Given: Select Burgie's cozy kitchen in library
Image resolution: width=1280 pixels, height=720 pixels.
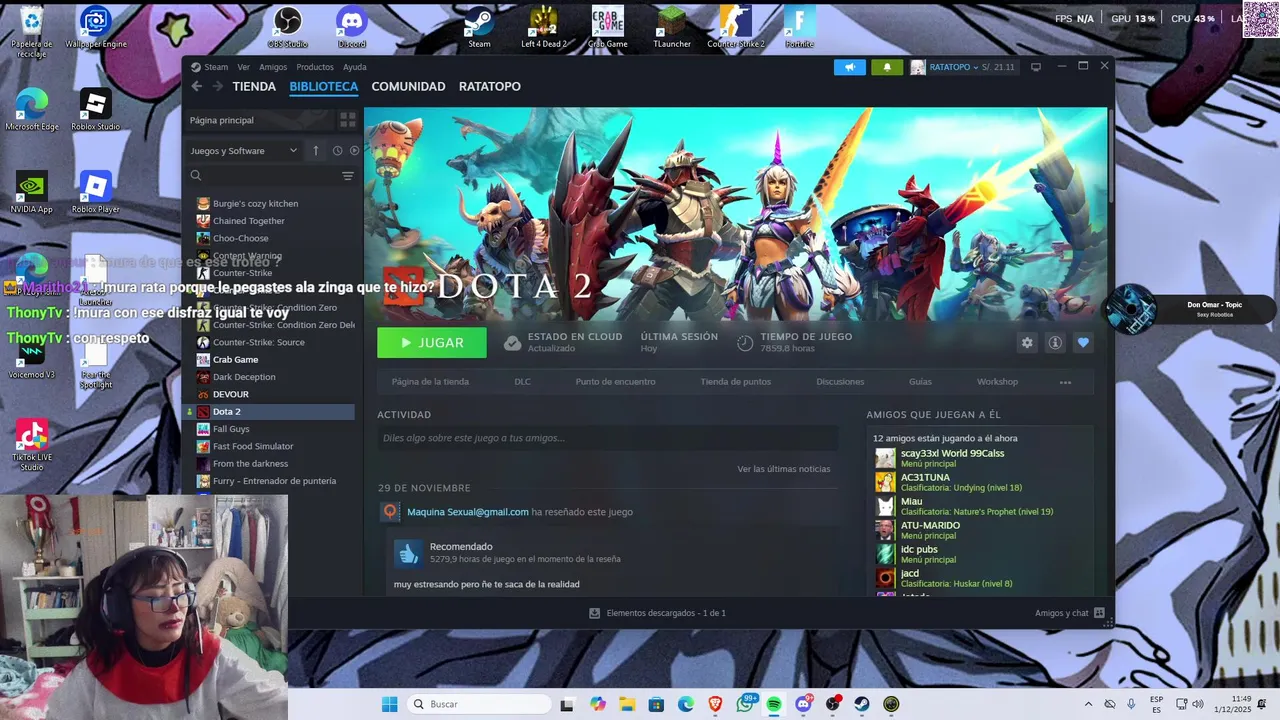Looking at the screenshot, I should click(255, 204).
